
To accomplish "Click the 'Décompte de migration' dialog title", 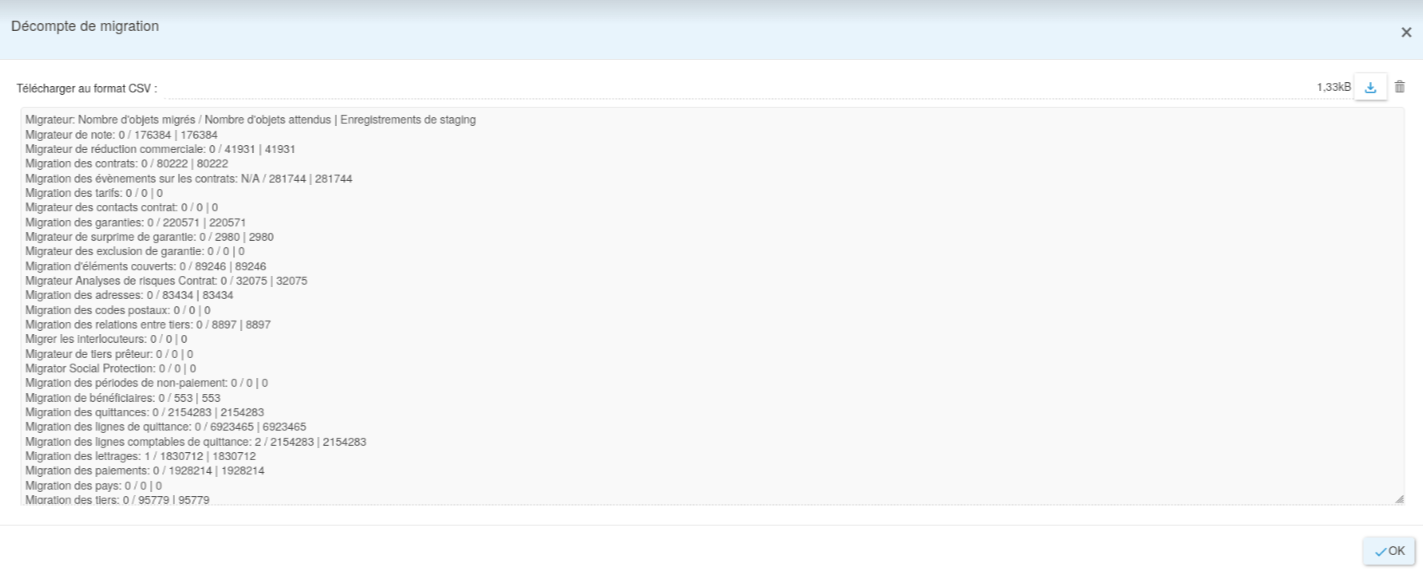I will (x=85, y=27).
